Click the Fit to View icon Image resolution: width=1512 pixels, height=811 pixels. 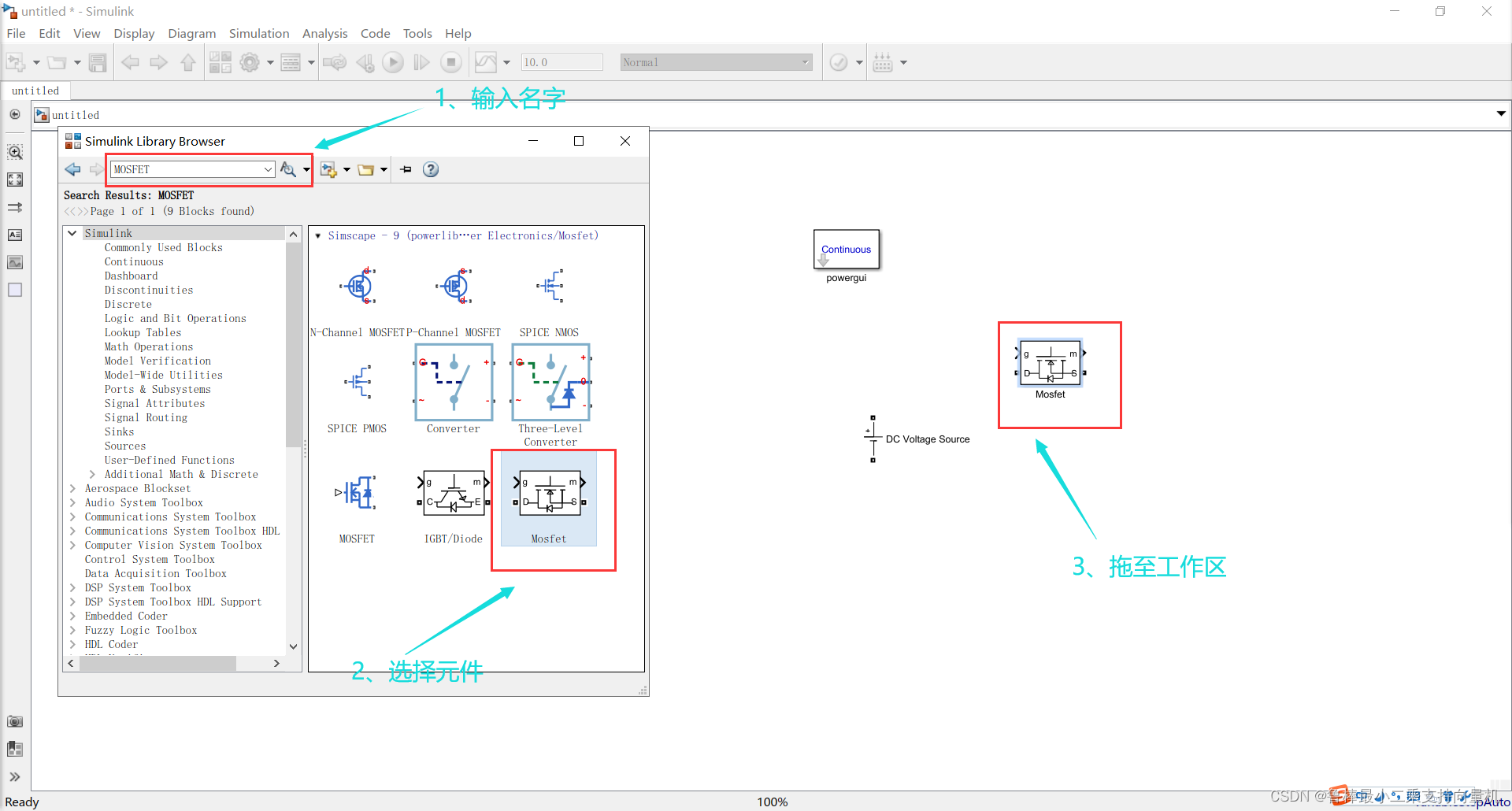(15, 180)
